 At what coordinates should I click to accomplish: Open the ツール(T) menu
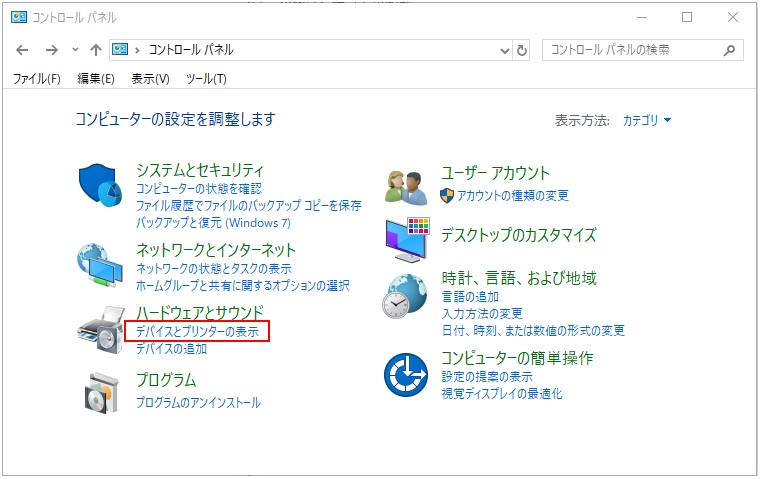click(206, 79)
